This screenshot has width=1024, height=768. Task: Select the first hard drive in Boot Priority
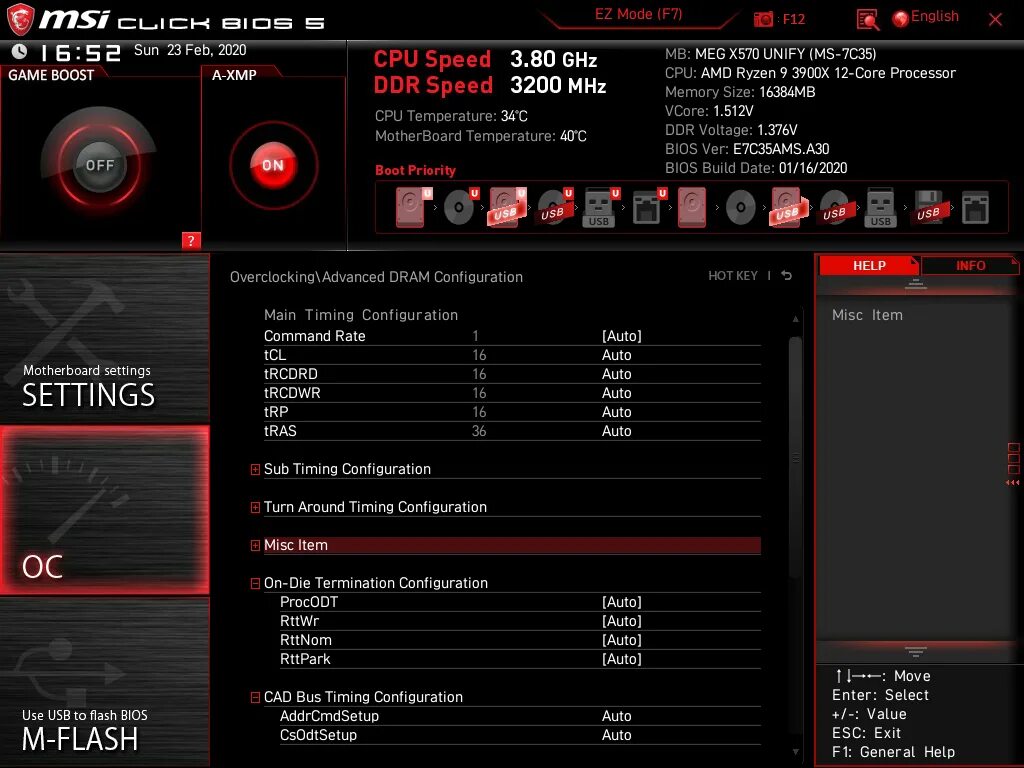click(x=410, y=207)
